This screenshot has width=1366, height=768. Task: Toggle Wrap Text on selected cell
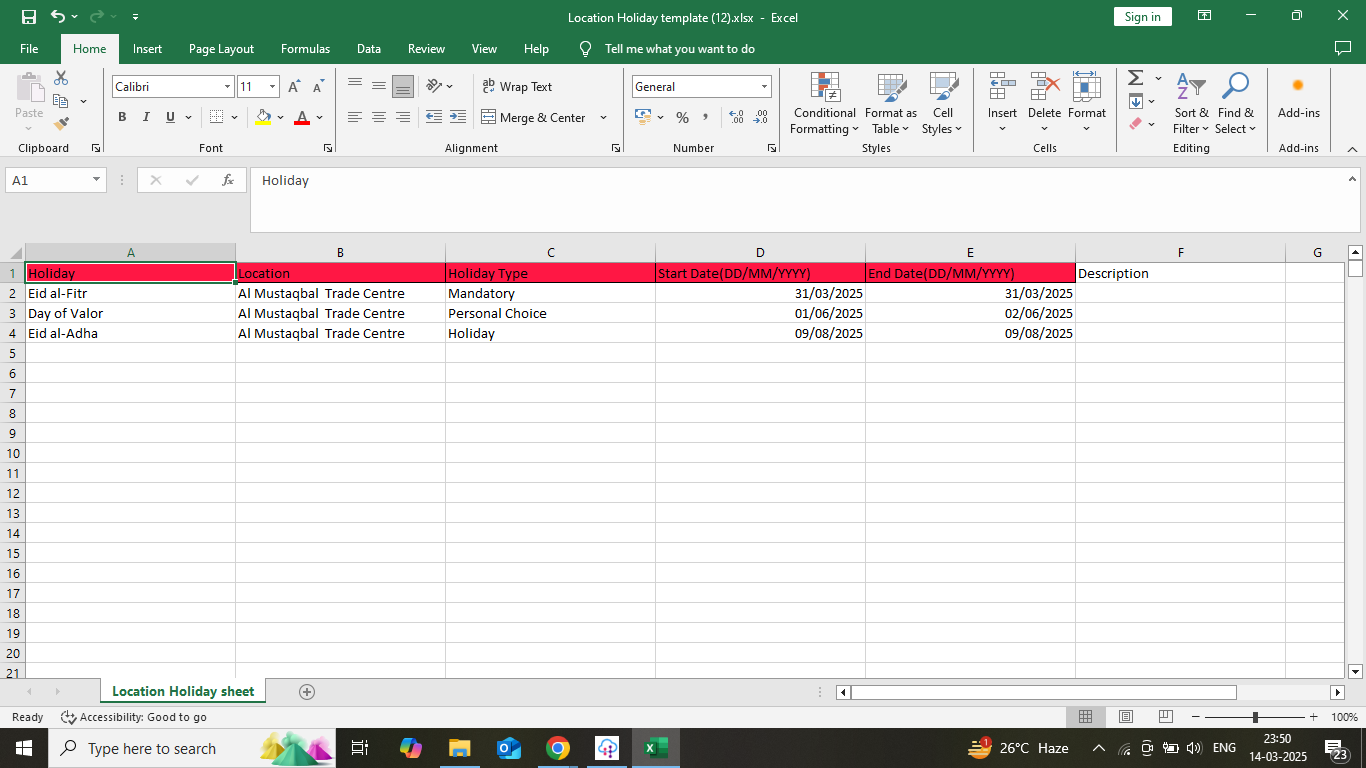[517, 87]
